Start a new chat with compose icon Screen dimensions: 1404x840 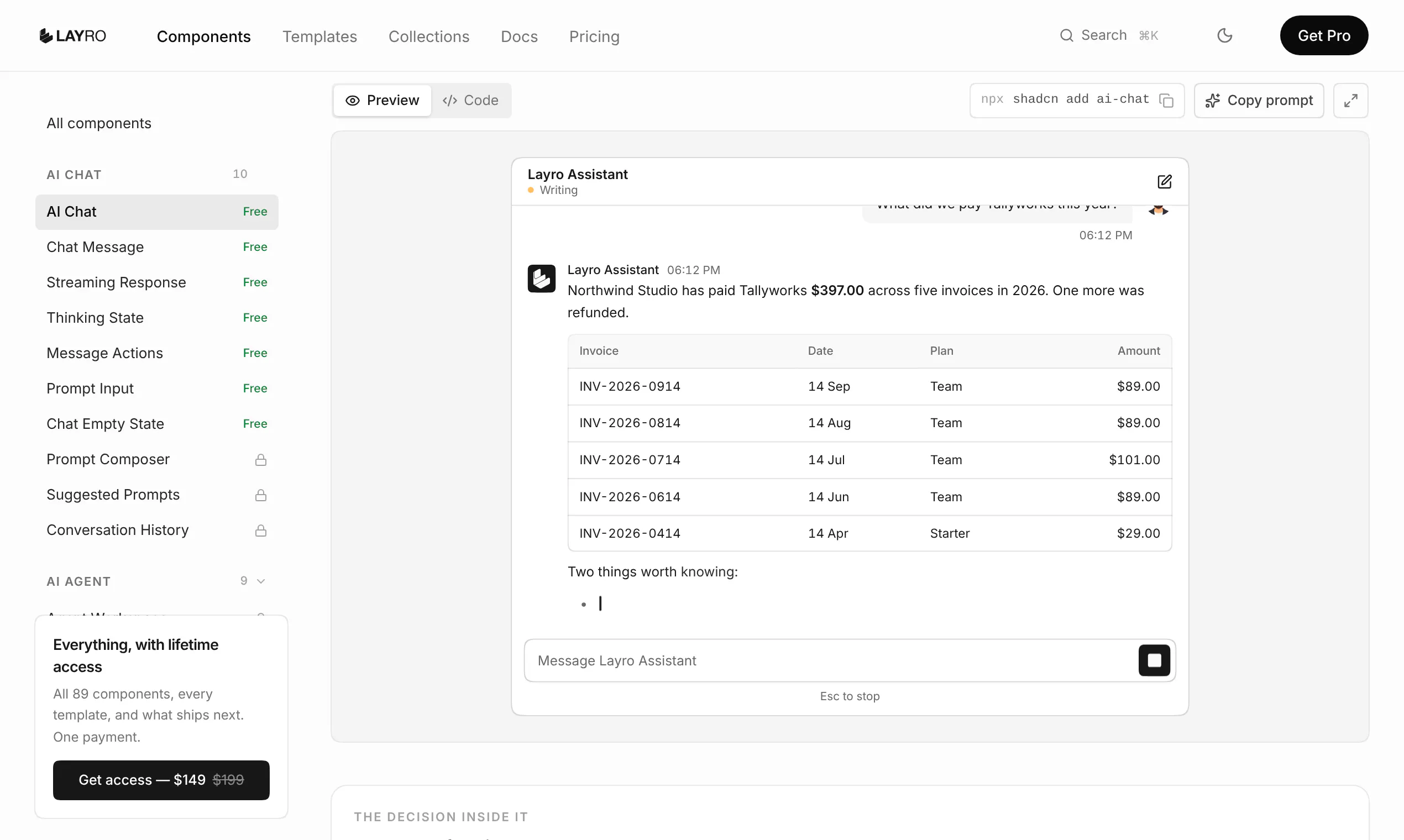(1164, 181)
